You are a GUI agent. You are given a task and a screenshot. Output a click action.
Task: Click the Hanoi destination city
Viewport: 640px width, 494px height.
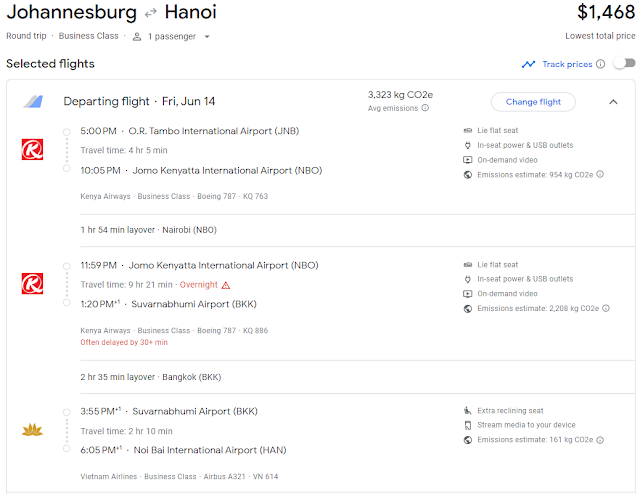[x=192, y=13]
